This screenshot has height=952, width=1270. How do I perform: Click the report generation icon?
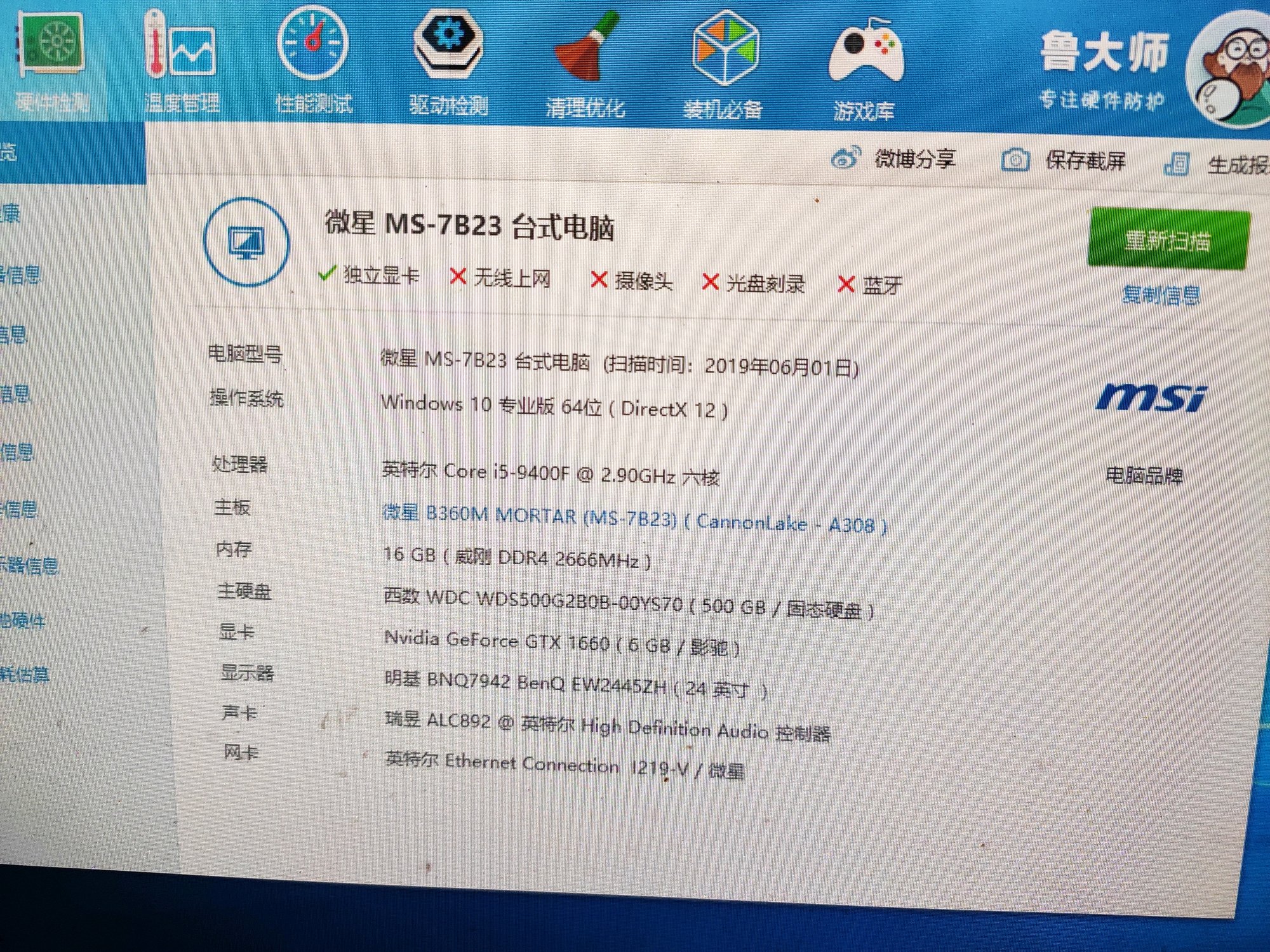tap(1177, 164)
